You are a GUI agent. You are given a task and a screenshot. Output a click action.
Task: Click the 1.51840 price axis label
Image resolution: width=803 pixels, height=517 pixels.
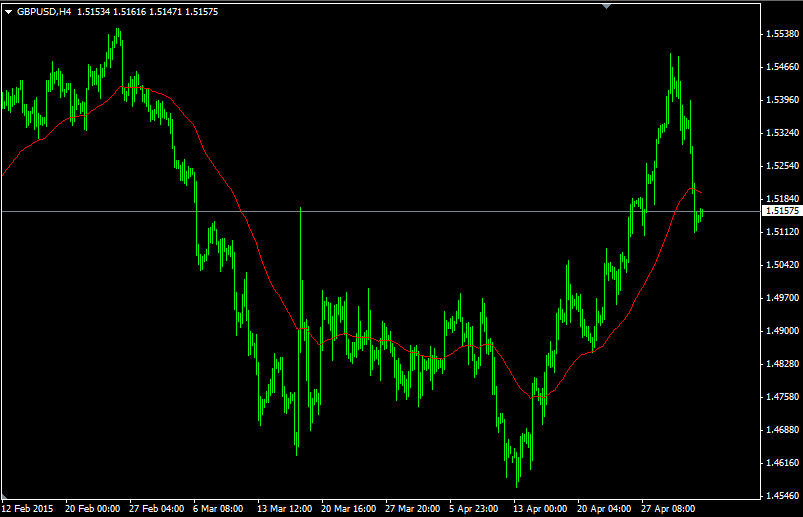783,199
